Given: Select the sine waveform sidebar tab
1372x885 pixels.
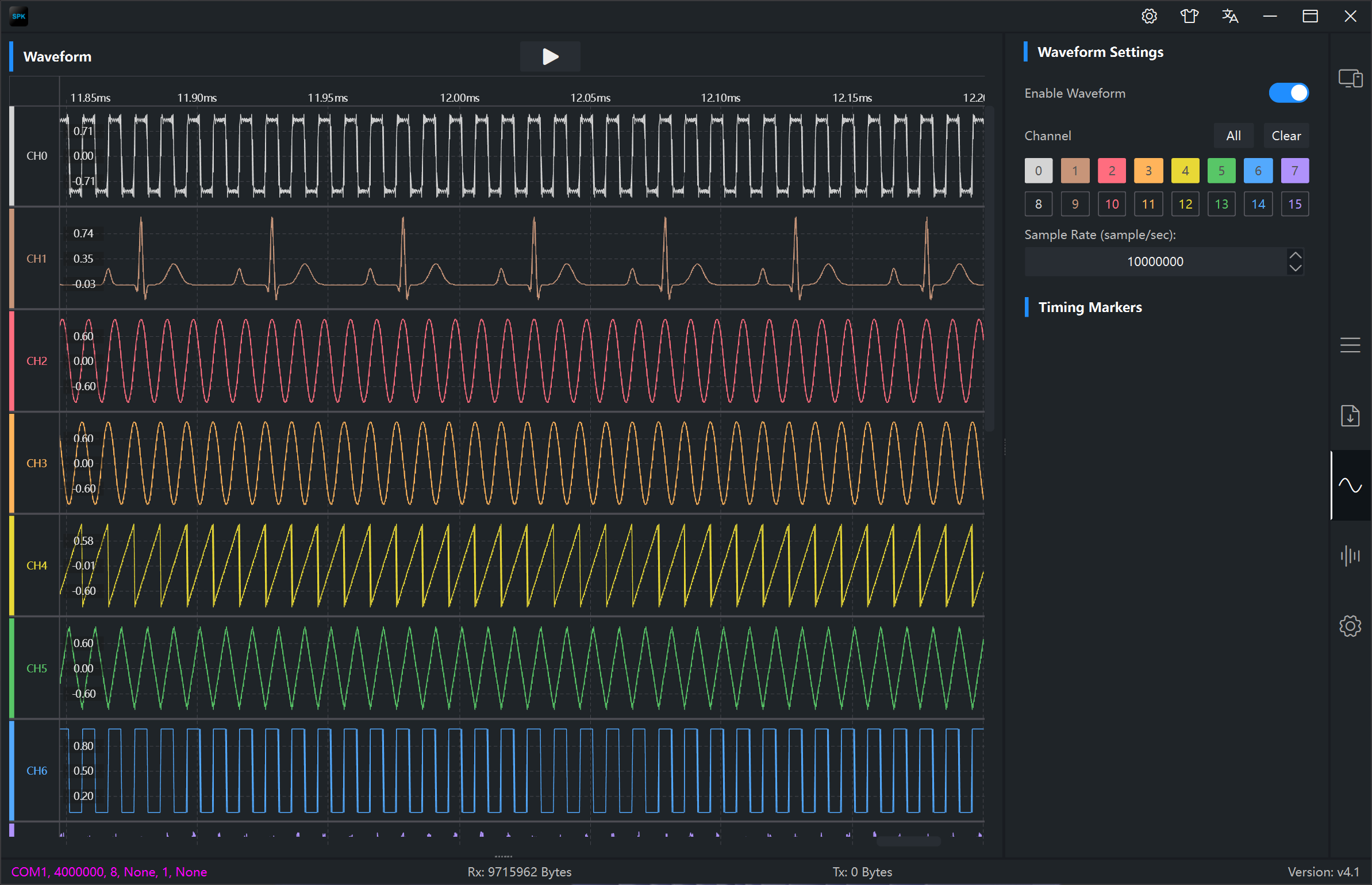Looking at the screenshot, I should click(x=1350, y=486).
